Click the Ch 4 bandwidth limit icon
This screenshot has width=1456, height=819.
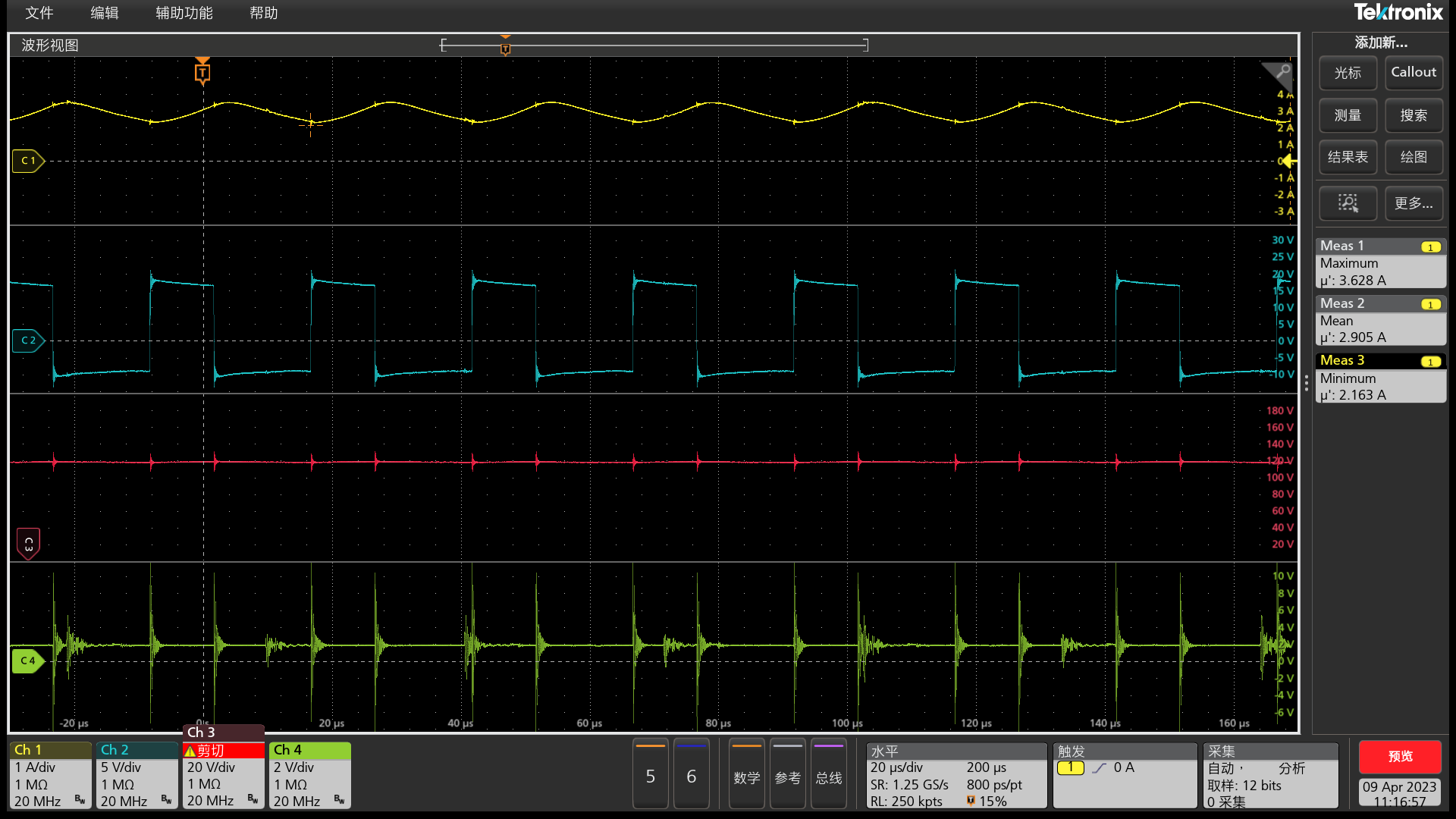(x=339, y=800)
